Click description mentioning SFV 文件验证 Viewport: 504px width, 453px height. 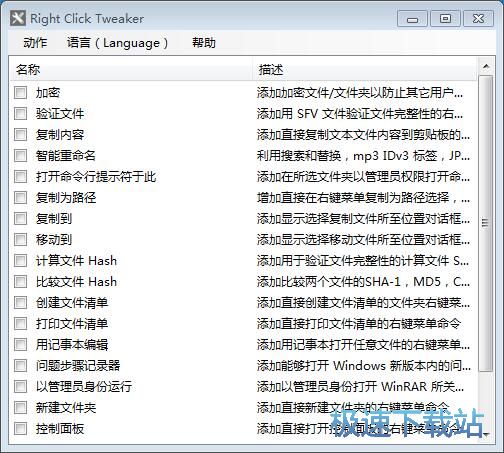pyautogui.click(x=360, y=114)
